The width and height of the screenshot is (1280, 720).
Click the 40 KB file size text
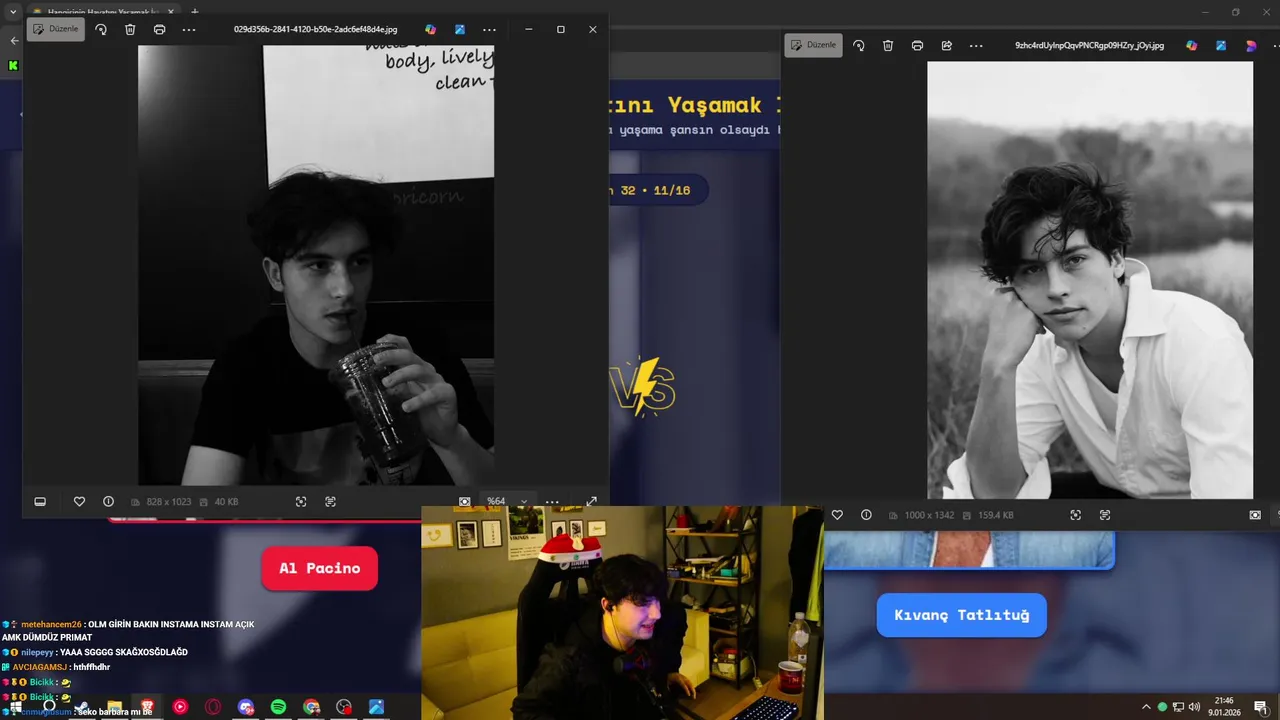[226, 502]
